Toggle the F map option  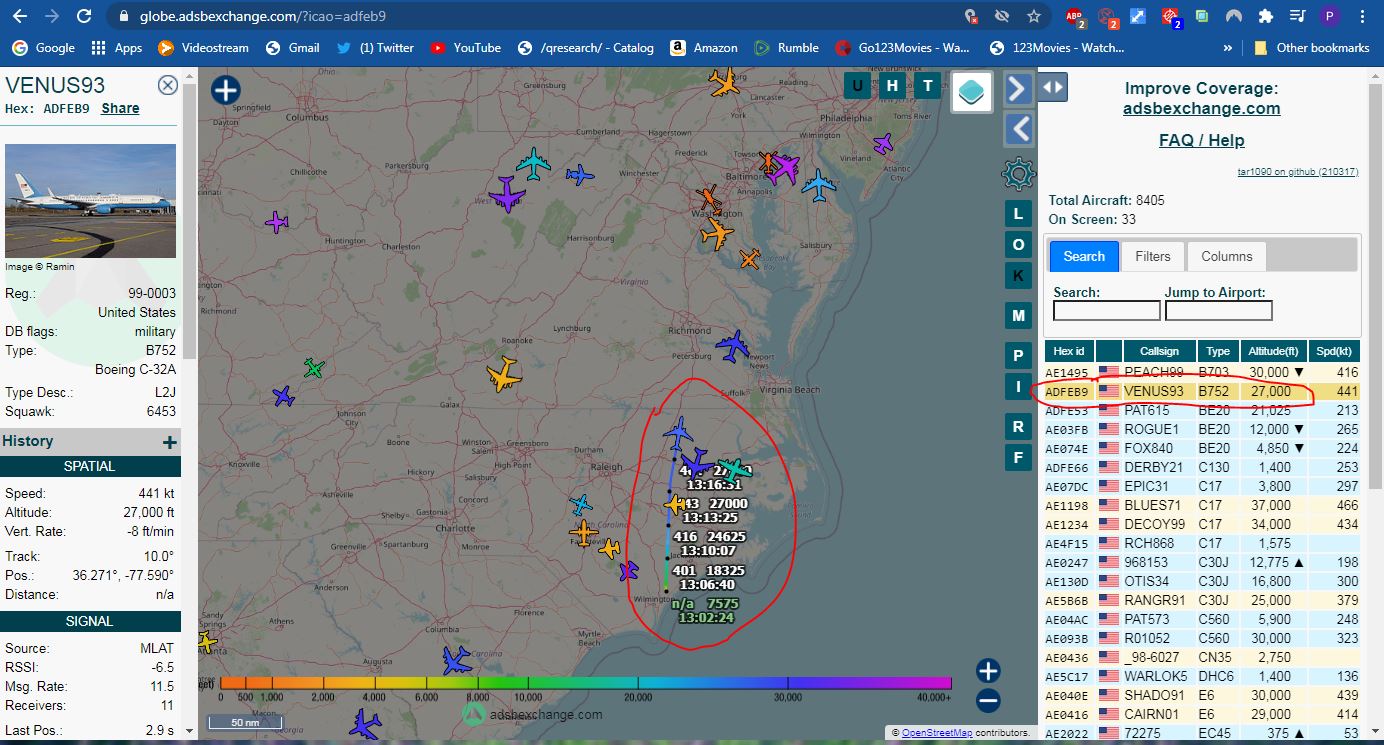click(1018, 458)
